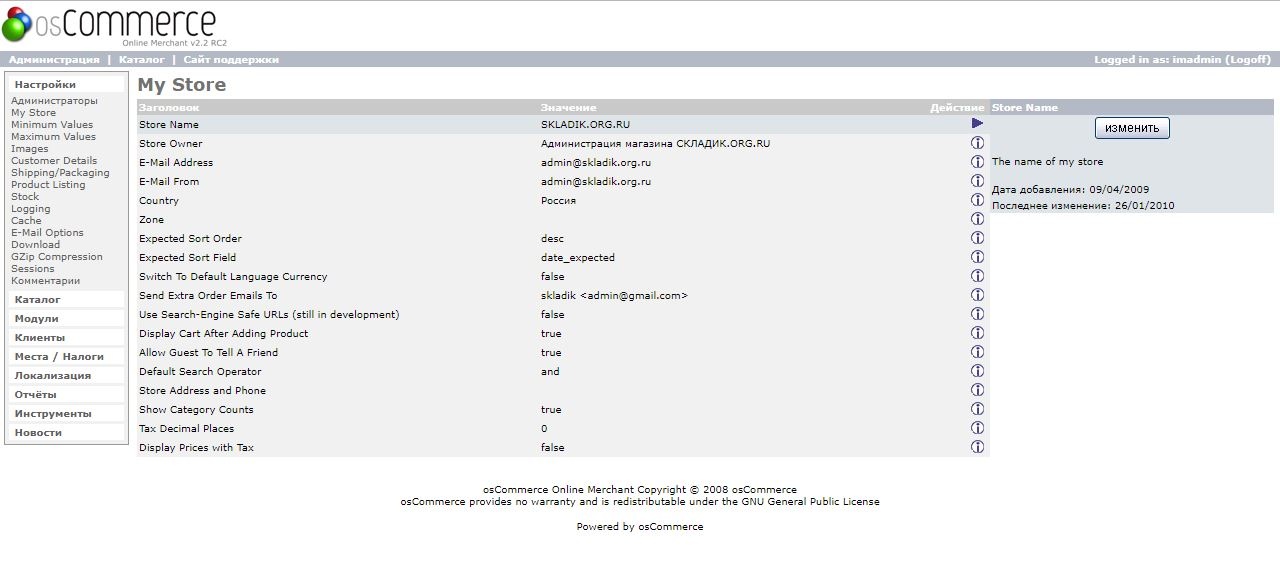Click info icon for Display Prices with Tax
This screenshot has height=581, width=1280.
(x=977, y=447)
